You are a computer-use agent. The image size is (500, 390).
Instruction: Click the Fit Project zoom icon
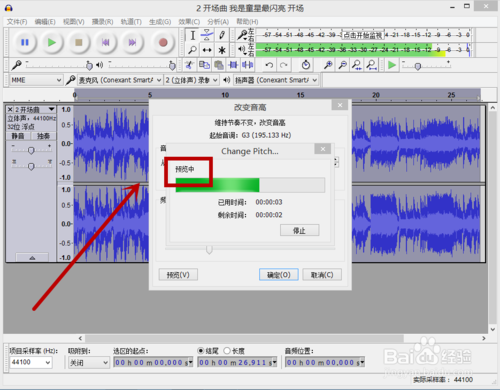pos(371,65)
